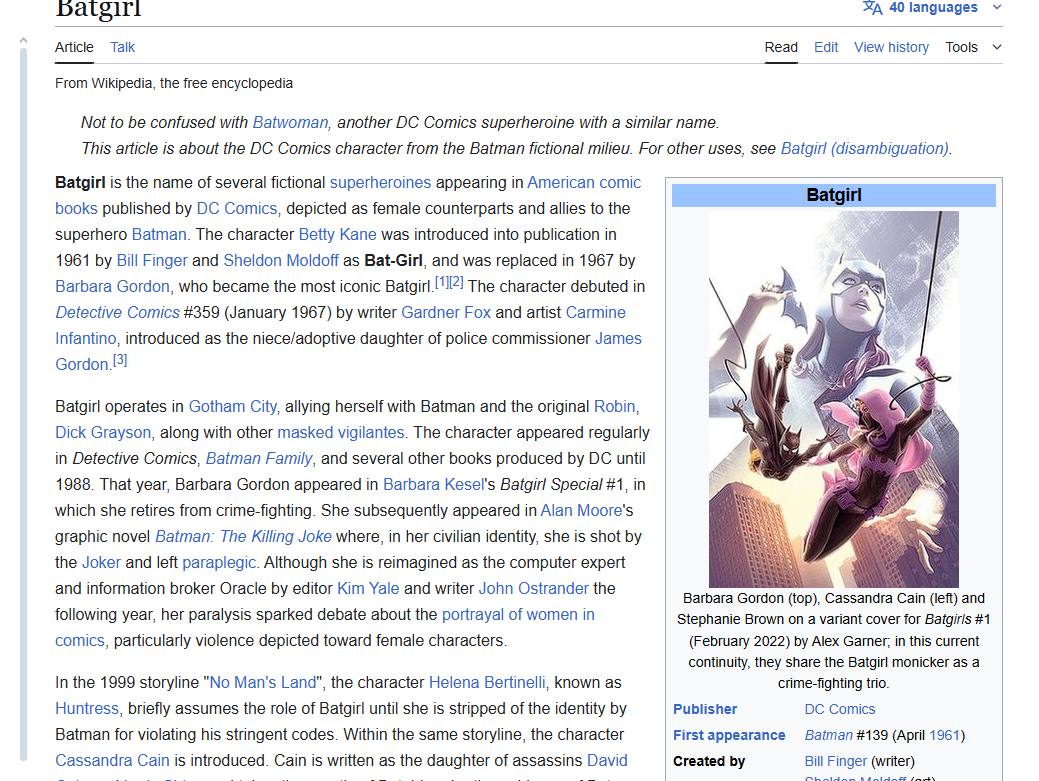This screenshot has height=781, width=1039.
Task: Open citation reference [2]
Action: (456, 282)
